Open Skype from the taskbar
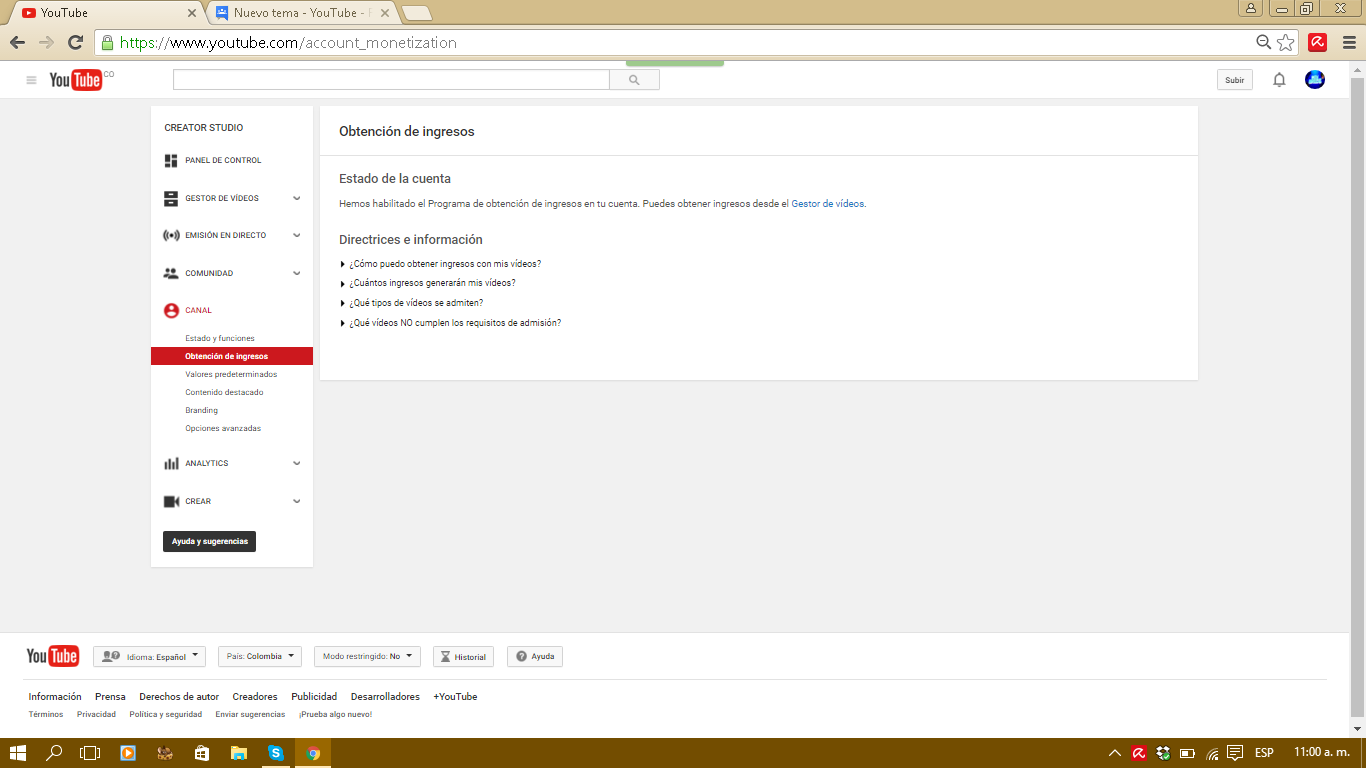The image size is (1370, 768). point(275,753)
